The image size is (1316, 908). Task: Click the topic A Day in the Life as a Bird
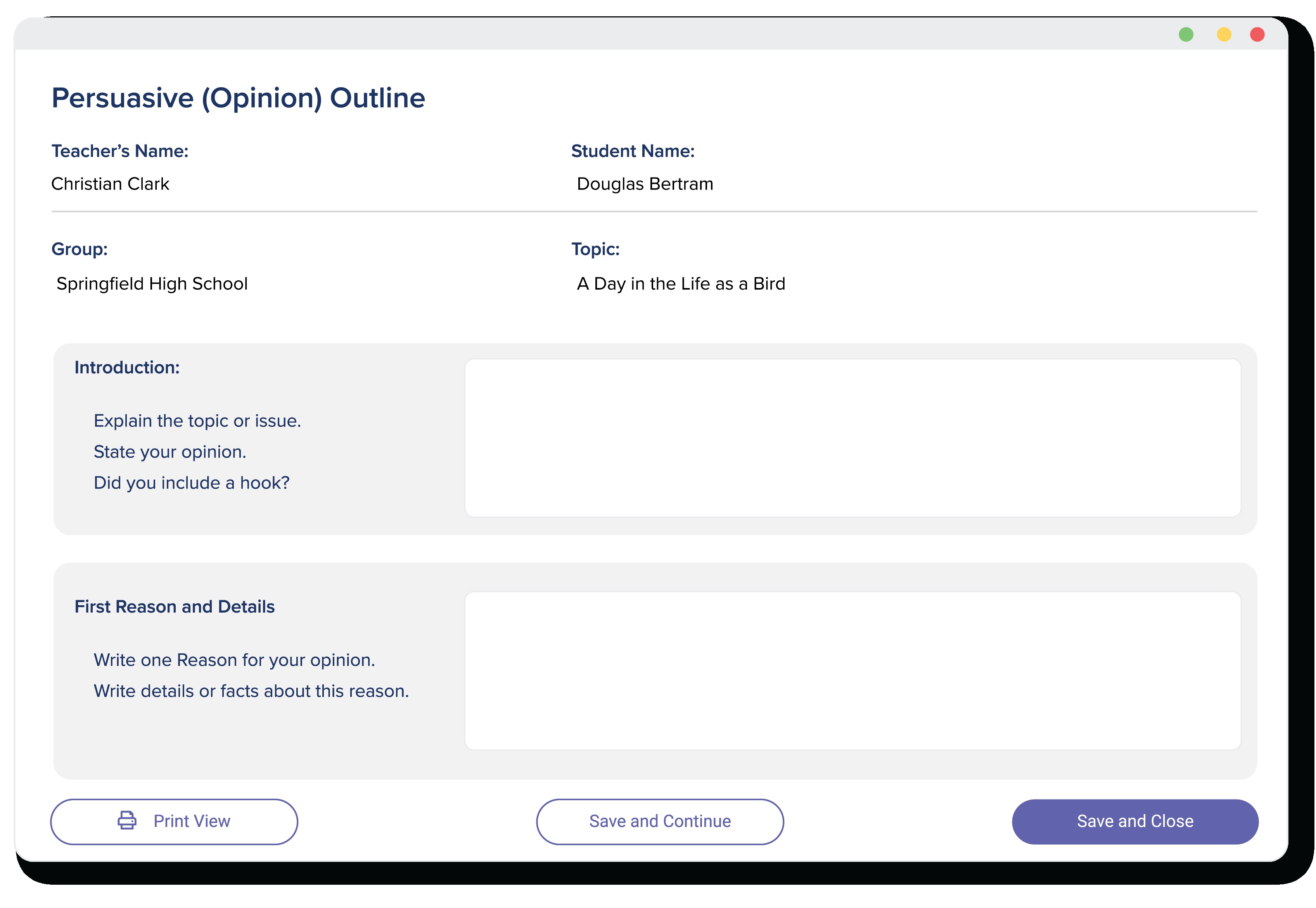coord(681,284)
